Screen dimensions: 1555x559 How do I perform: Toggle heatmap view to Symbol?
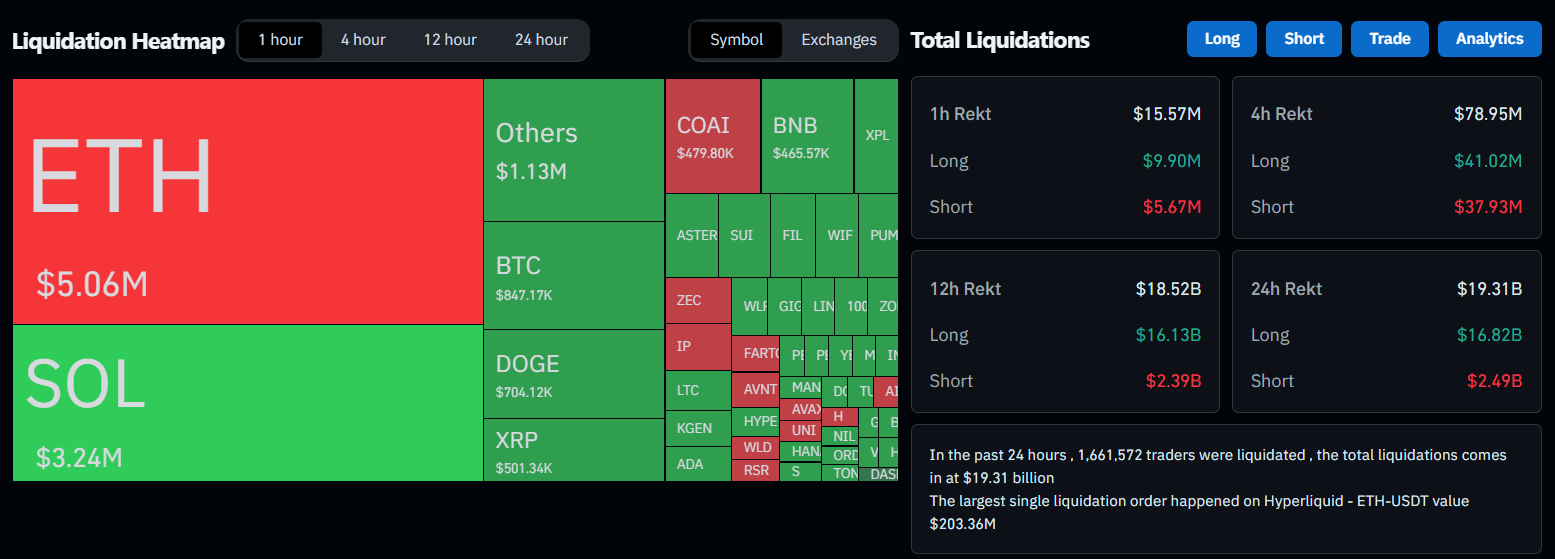[737, 40]
